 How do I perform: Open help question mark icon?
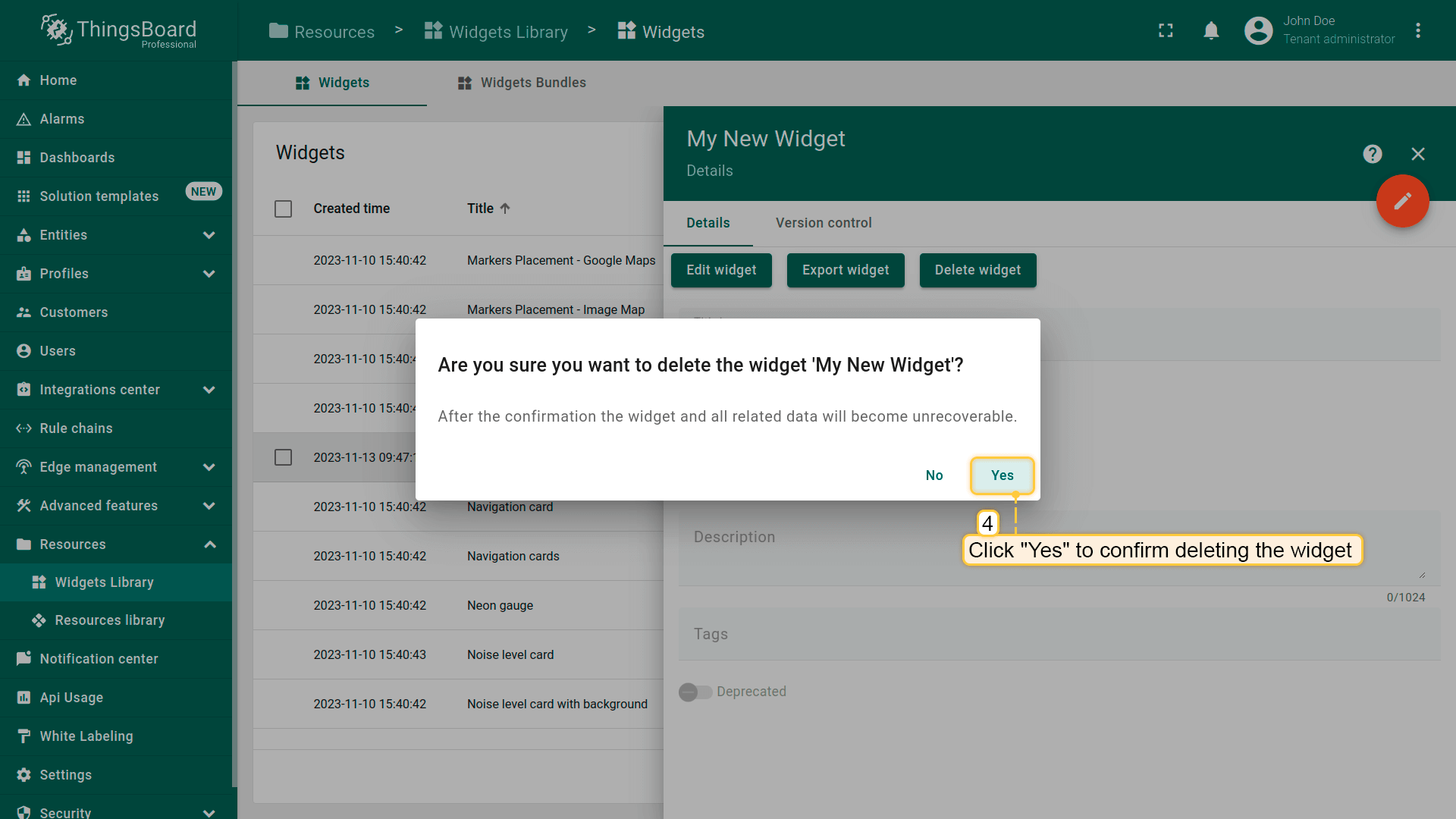[x=1372, y=154]
